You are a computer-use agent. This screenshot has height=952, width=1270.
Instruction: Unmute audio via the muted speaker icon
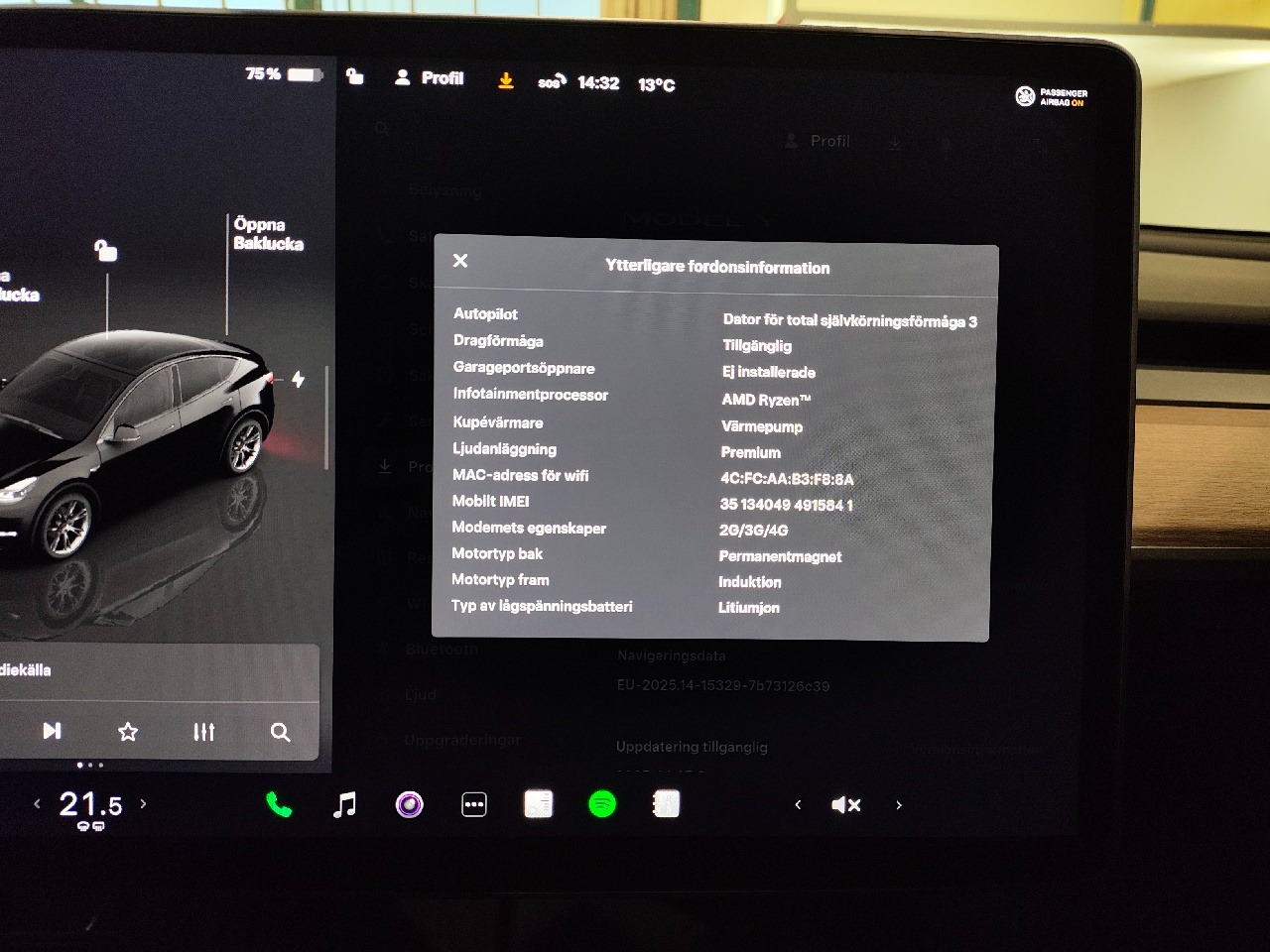[845, 805]
